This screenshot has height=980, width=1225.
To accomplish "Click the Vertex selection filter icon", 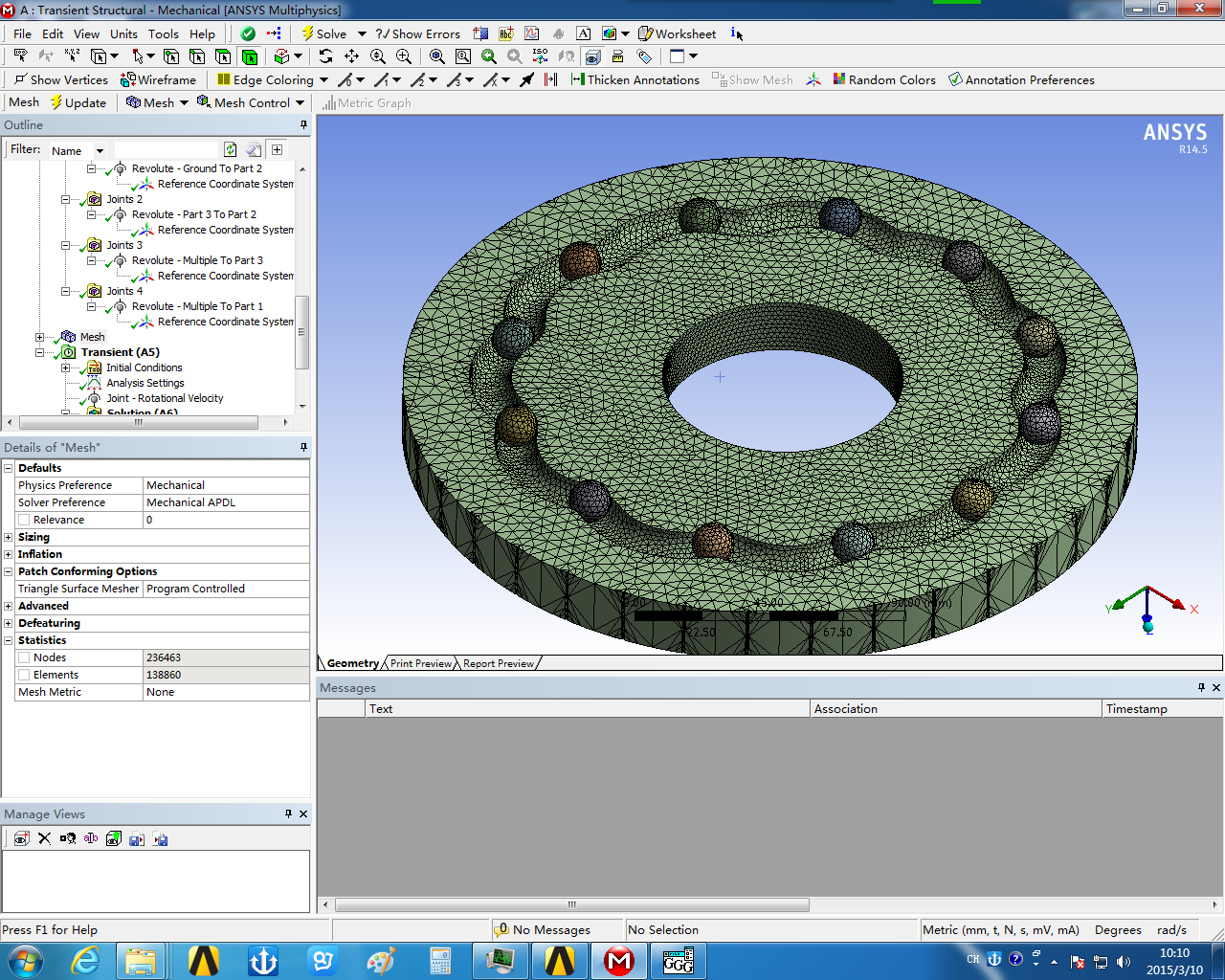I will pyautogui.click(x=171, y=56).
